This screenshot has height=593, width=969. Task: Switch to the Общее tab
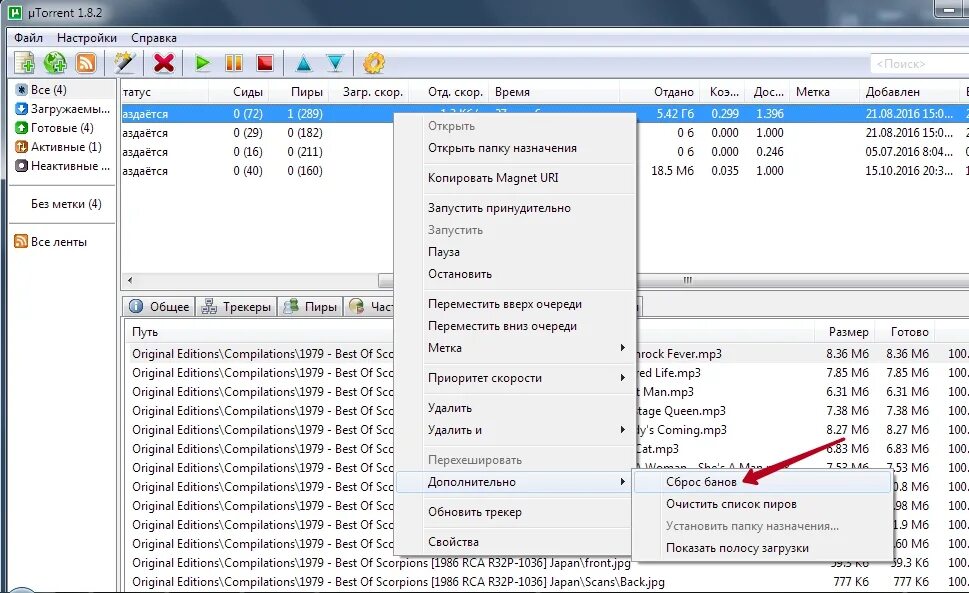click(159, 306)
